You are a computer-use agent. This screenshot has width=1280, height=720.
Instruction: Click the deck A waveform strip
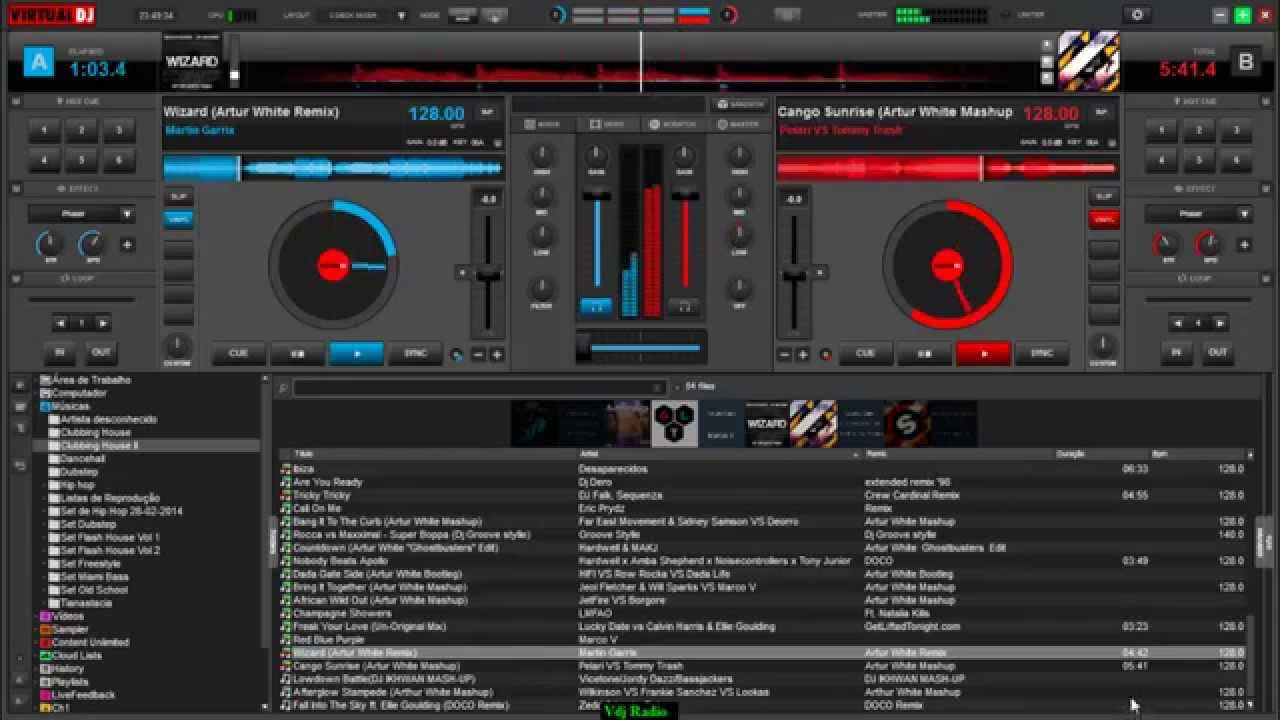[333, 168]
